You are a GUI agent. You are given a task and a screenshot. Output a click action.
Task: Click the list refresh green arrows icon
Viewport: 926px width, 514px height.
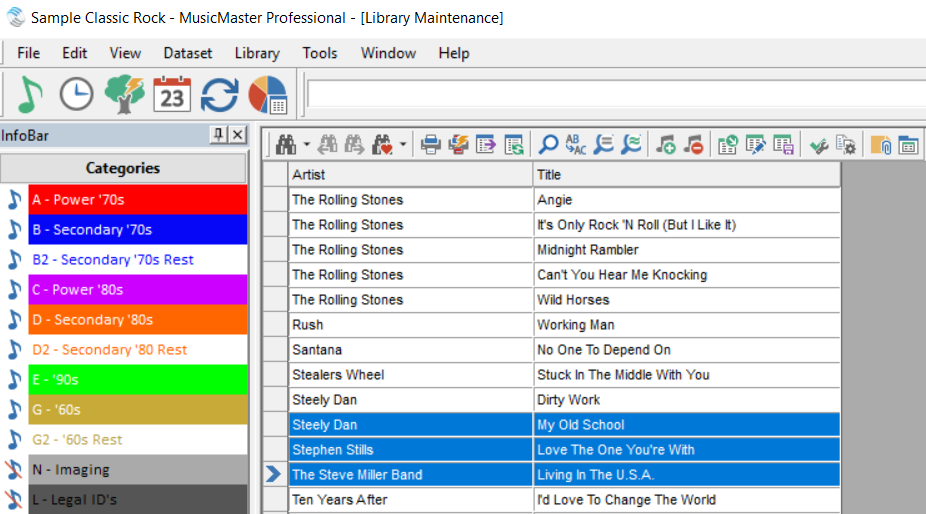click(514, 144)
